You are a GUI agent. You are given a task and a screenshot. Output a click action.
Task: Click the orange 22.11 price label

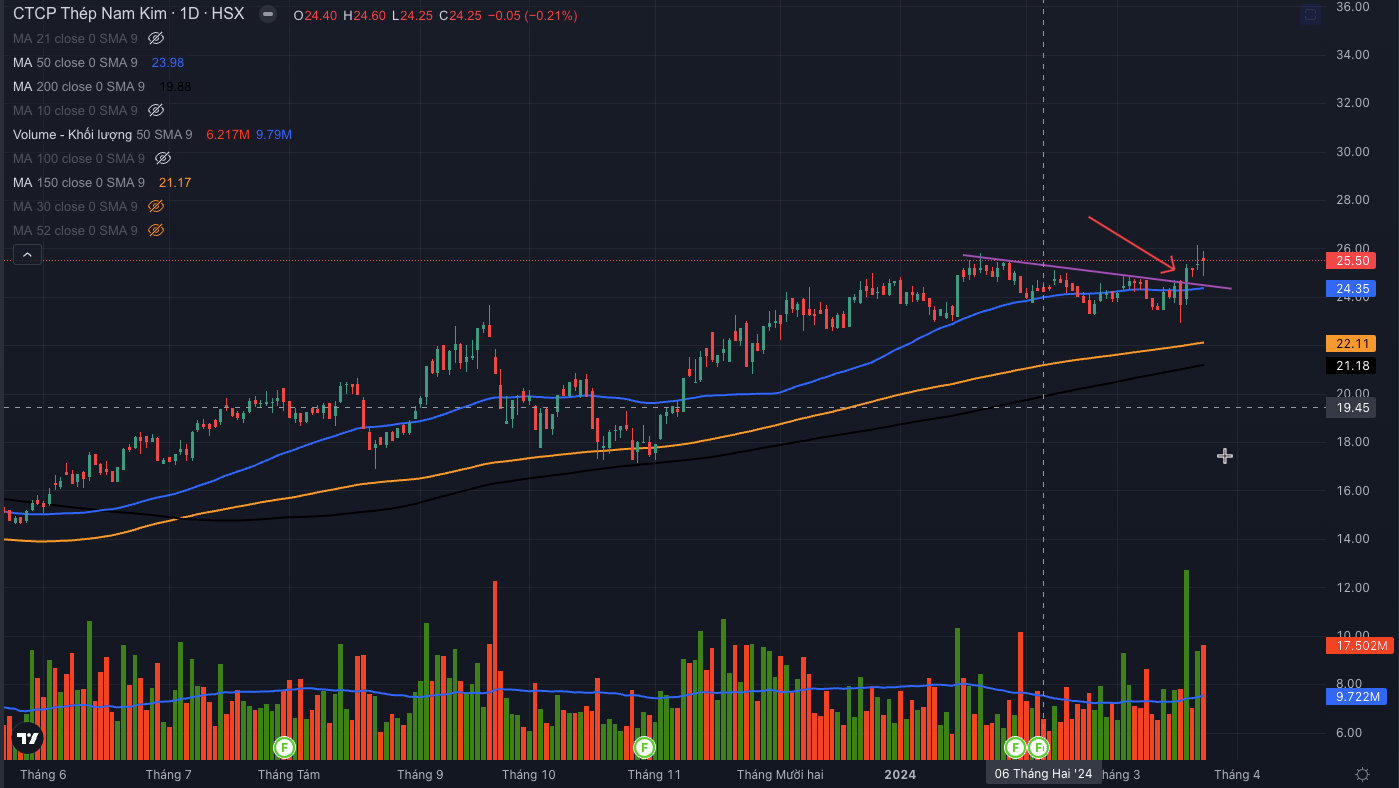click(1350, 343)
